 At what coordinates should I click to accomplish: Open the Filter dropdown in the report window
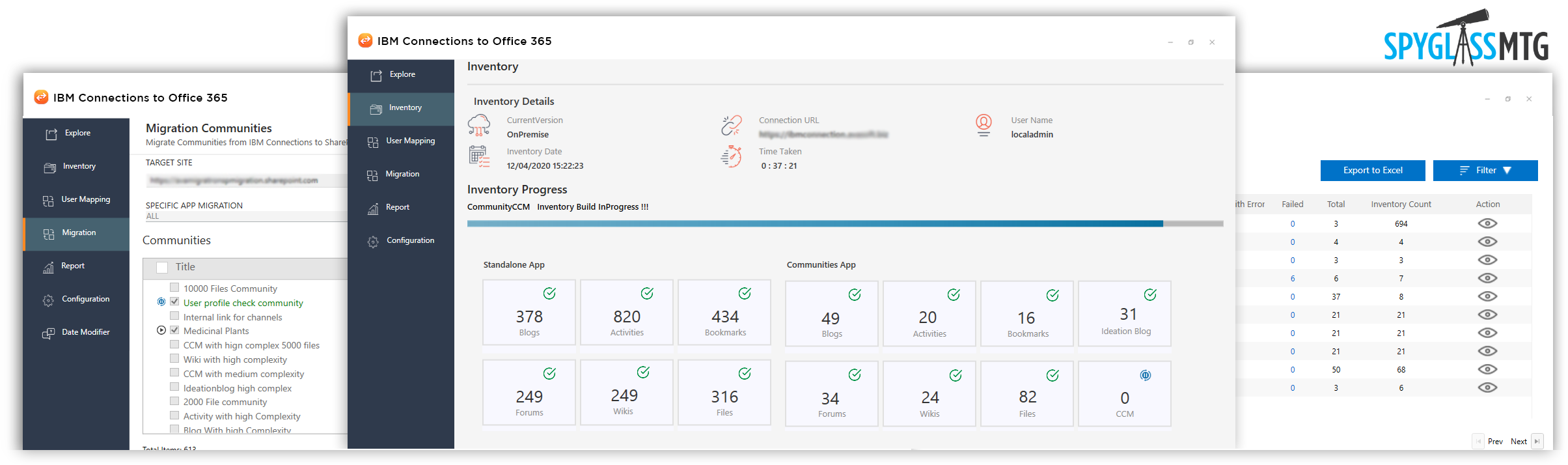1485,170
